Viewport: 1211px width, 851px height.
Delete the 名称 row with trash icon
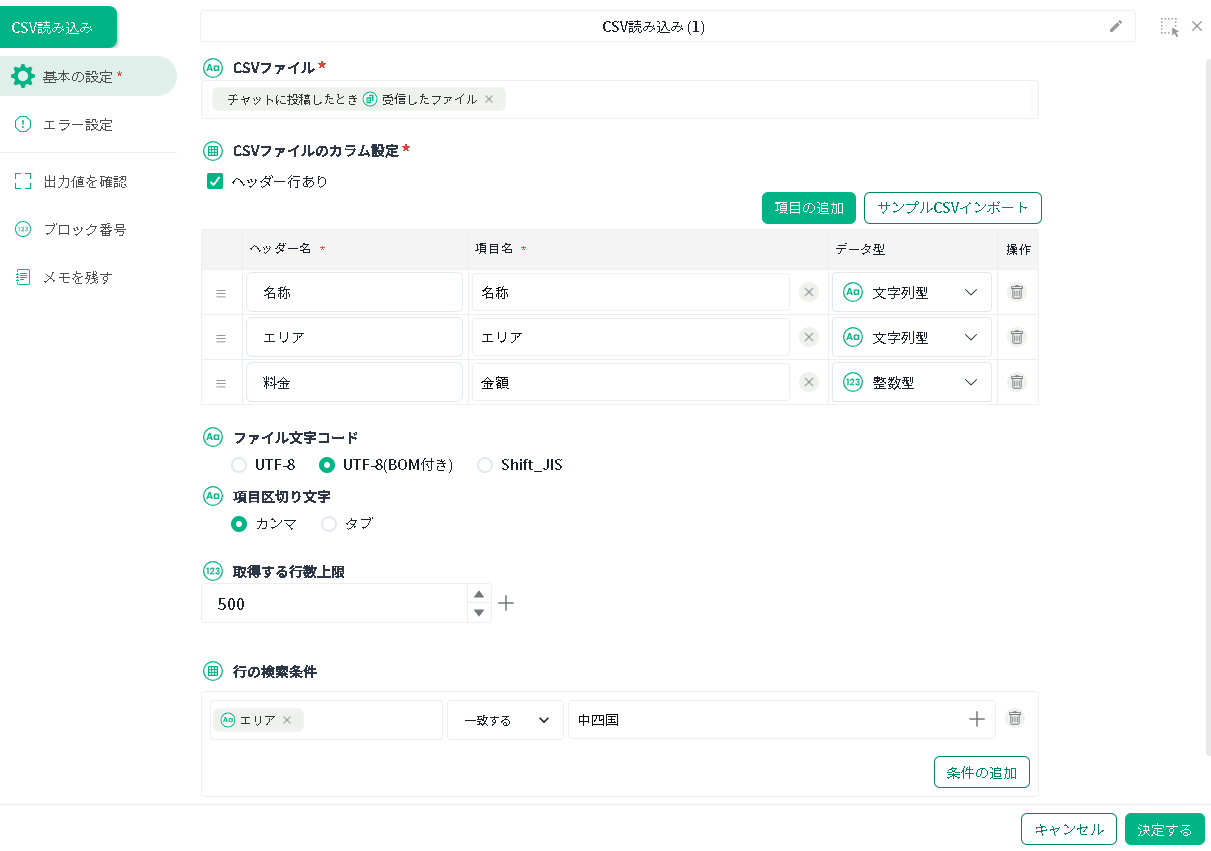(1017, 292)
